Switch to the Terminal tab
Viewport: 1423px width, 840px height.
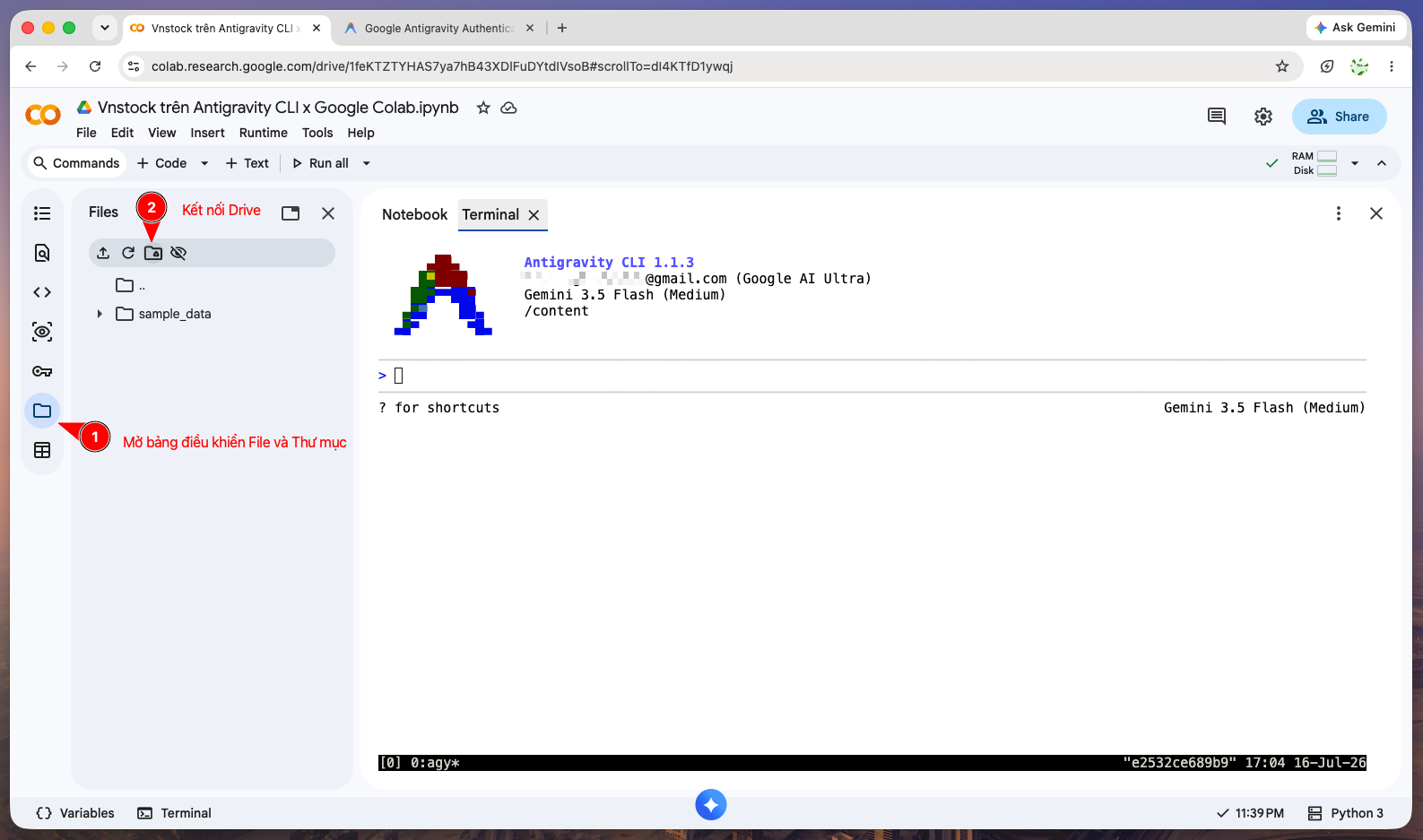[490, 214]
